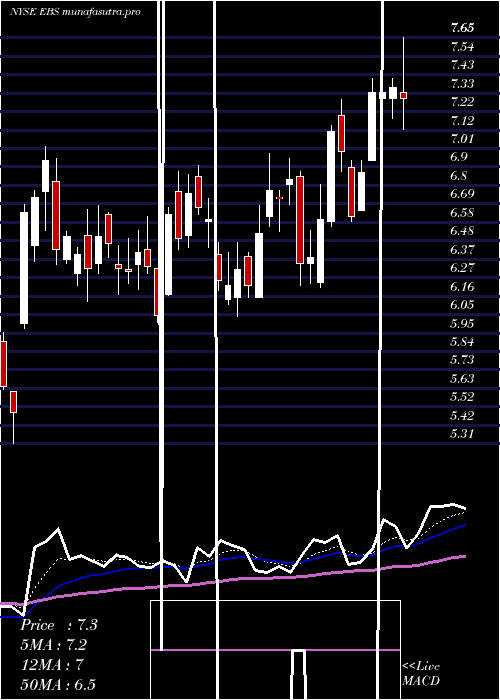Click the 12MA : 7 readout

(x=52, y=665)
